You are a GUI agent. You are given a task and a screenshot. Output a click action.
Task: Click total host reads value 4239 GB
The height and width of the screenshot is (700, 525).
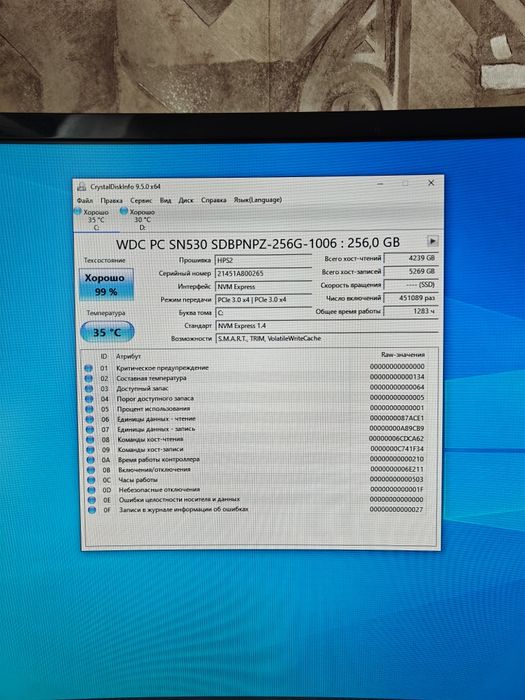pyautogui.click(x=411, y=258)
